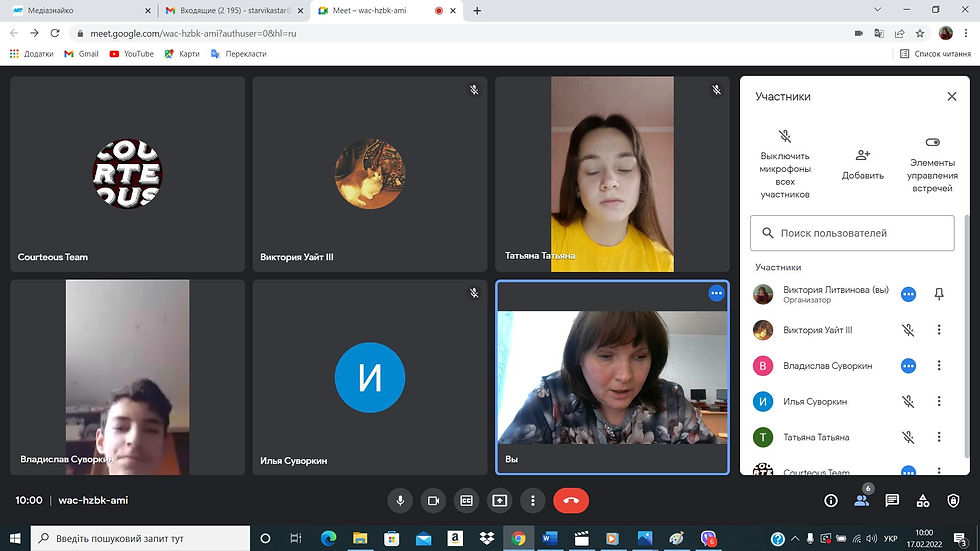The height and width of the screenshot is (551, 980).
Task: Leave the call with the red hang-up button
Action: [571, 500]
